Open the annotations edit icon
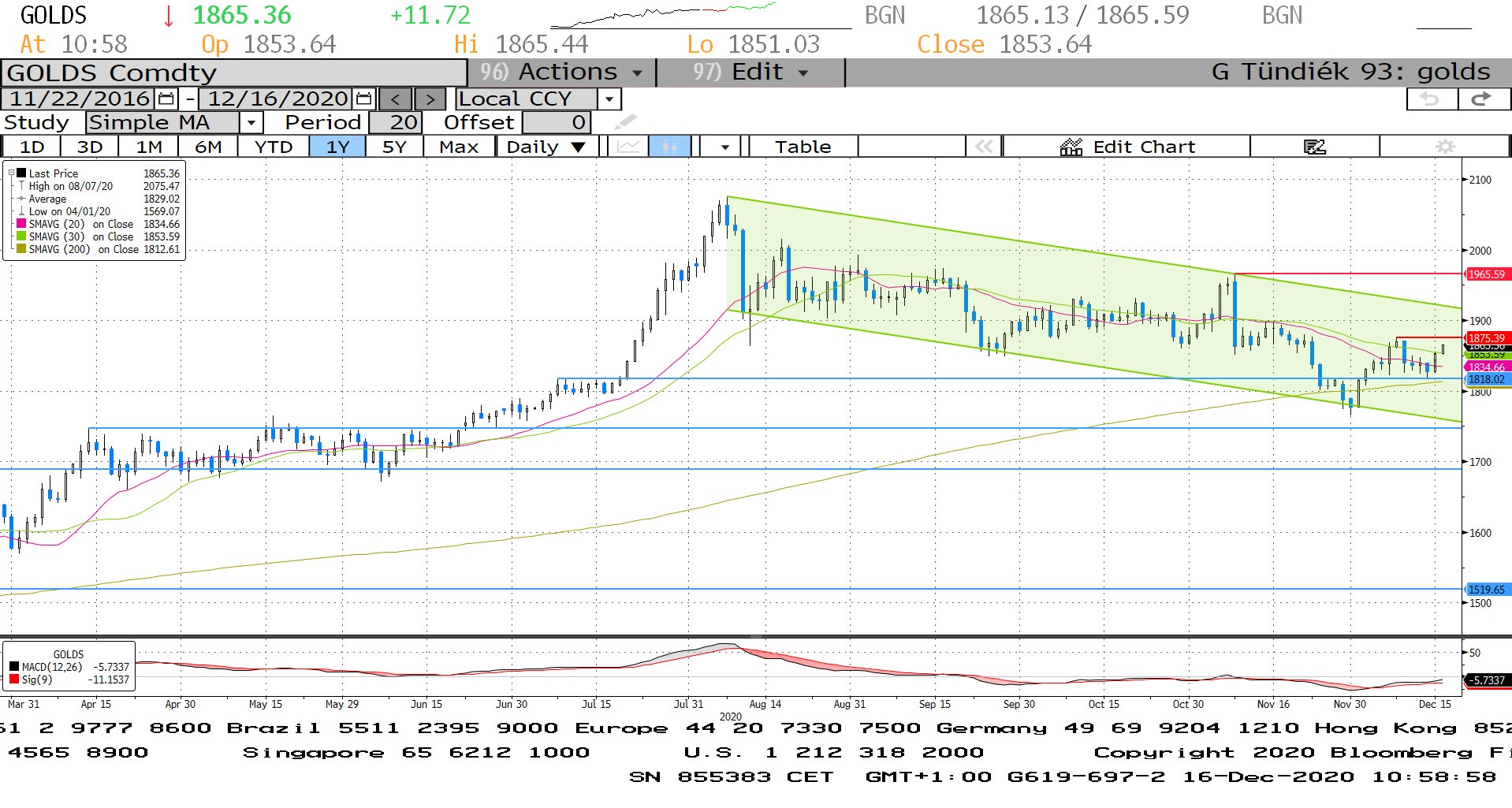 (1314, 147)
